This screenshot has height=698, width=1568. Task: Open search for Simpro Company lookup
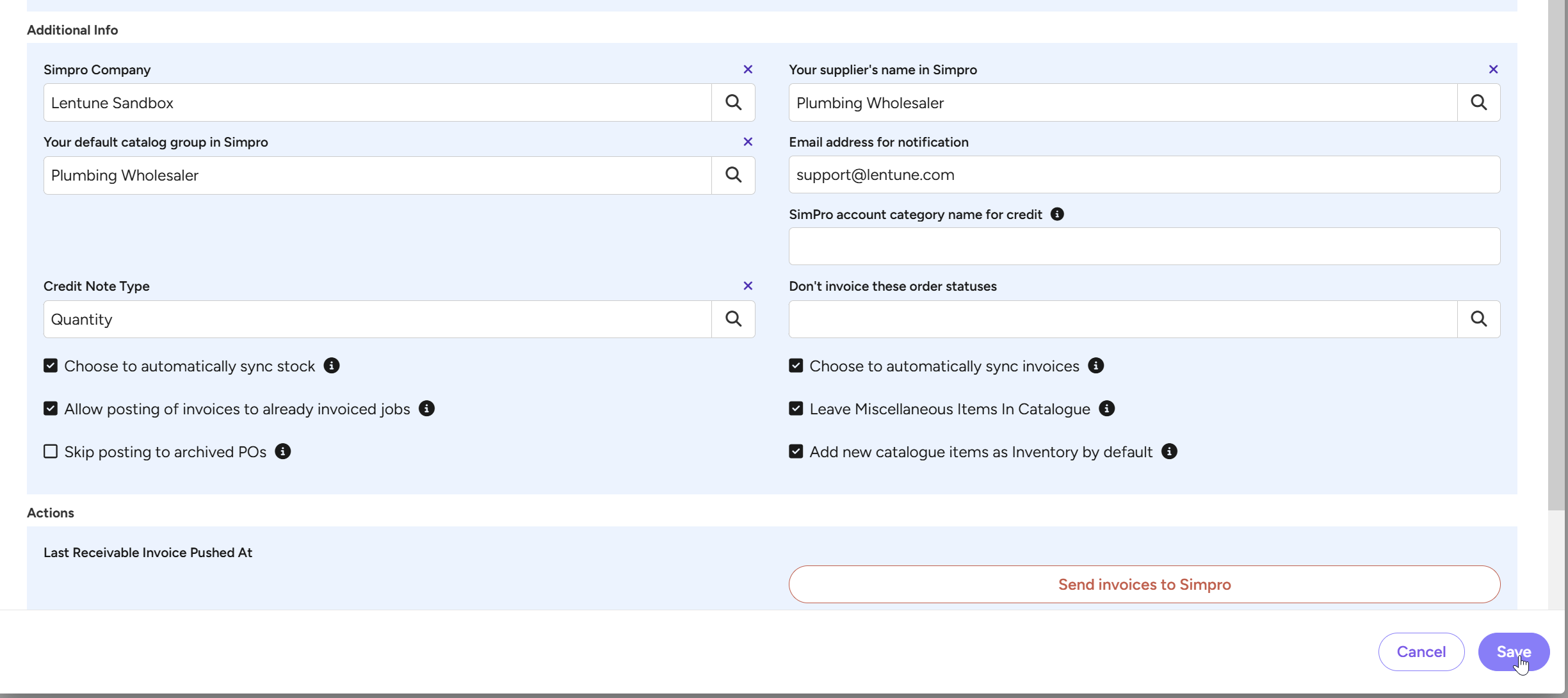click(734, 102)
